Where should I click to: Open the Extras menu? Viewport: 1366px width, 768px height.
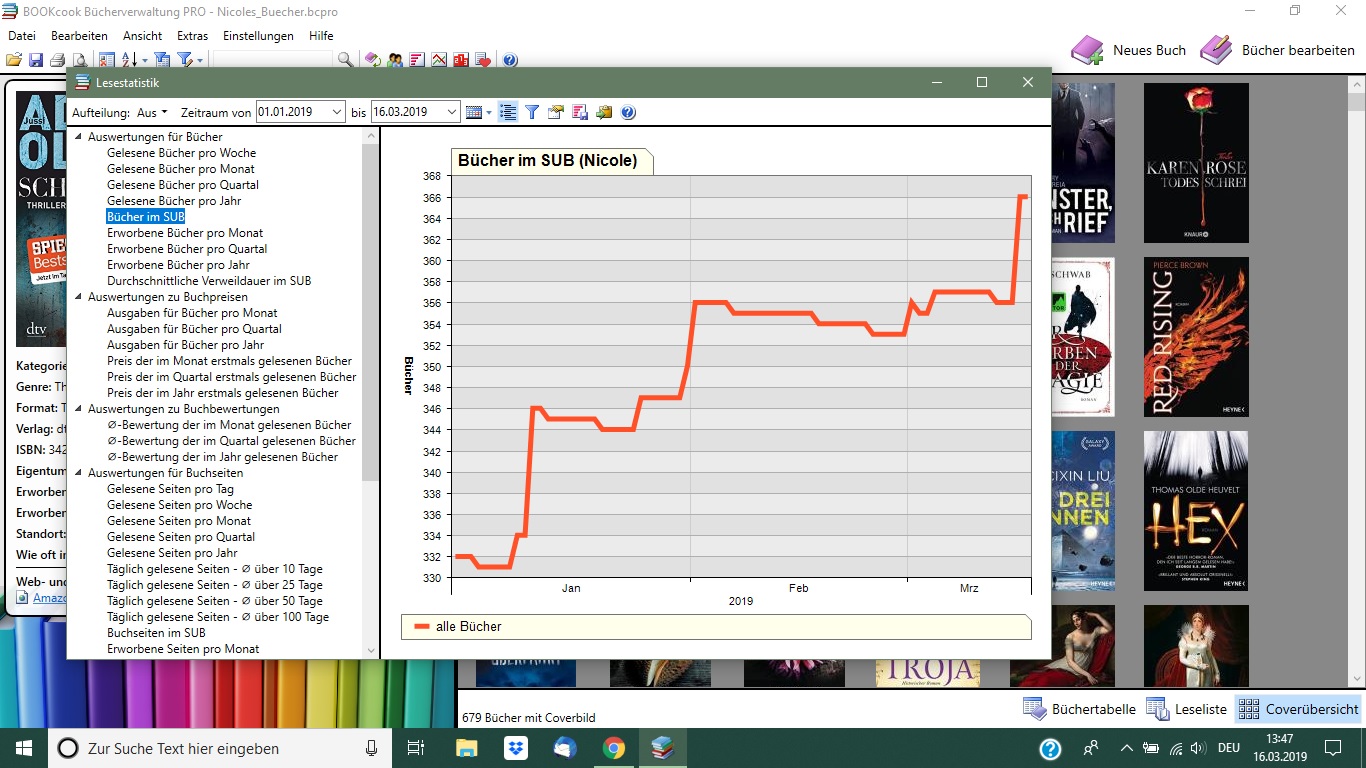point(192,36)
